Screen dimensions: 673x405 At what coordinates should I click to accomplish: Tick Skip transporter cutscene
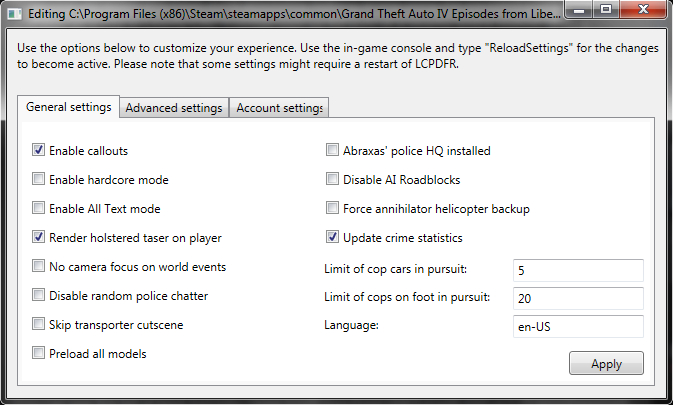39,324
